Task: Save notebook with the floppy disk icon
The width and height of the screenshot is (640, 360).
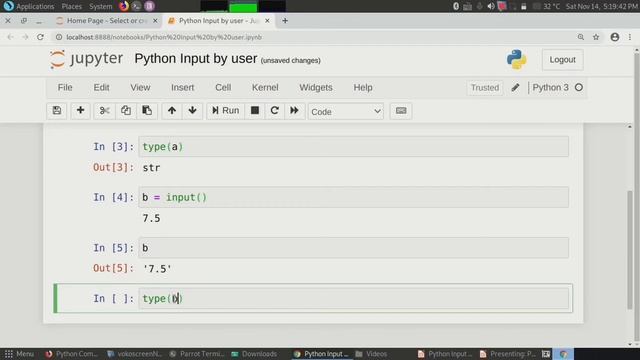Action: [x=57, y=111]
